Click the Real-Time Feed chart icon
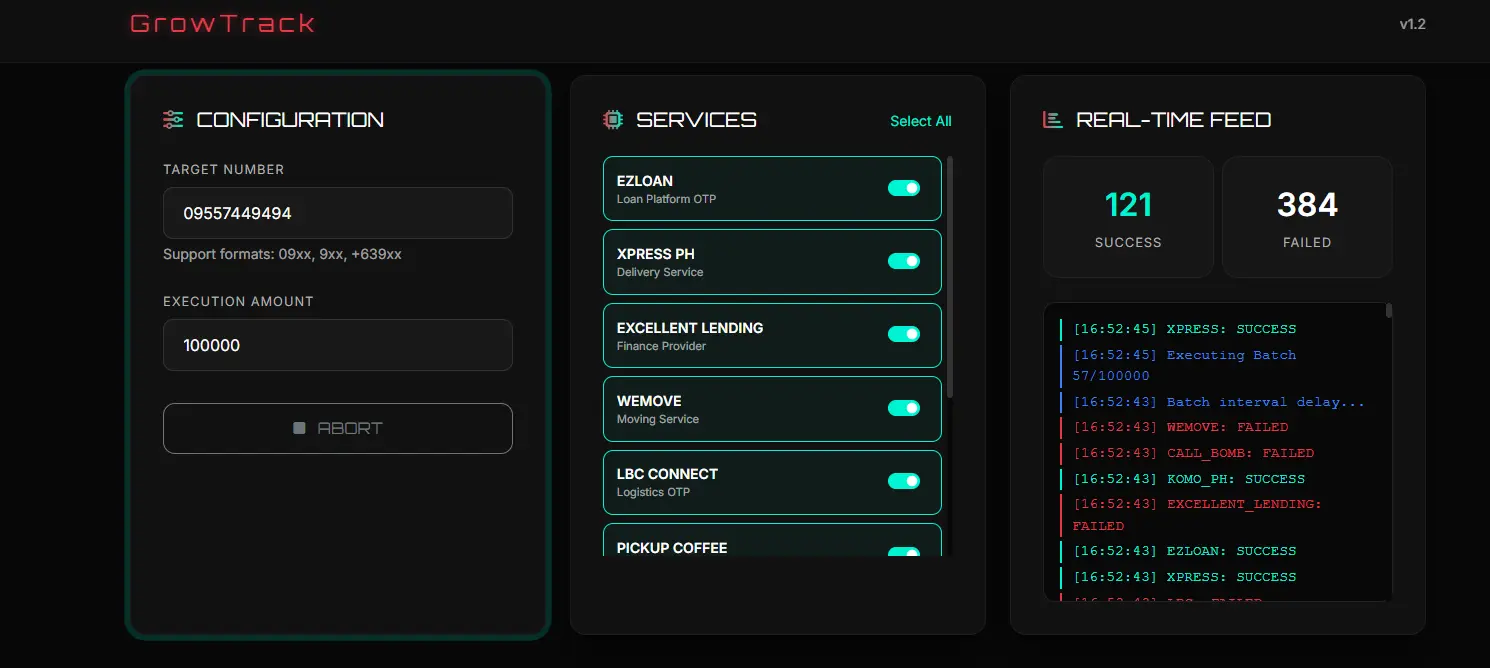 coord(1052,120)
